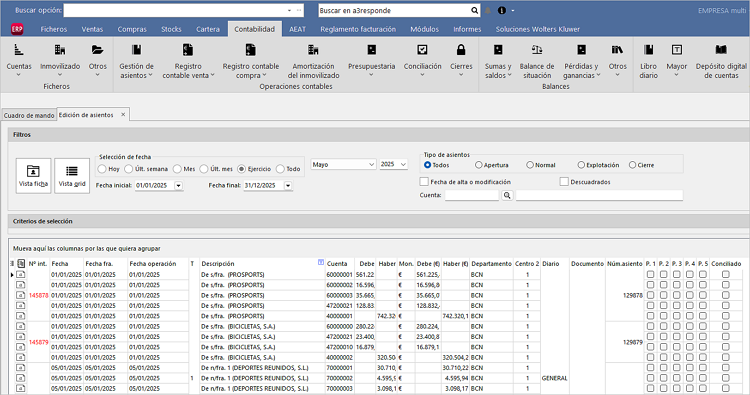
Task: Open Gestión de asientos icon
Action: pos(136,50)
